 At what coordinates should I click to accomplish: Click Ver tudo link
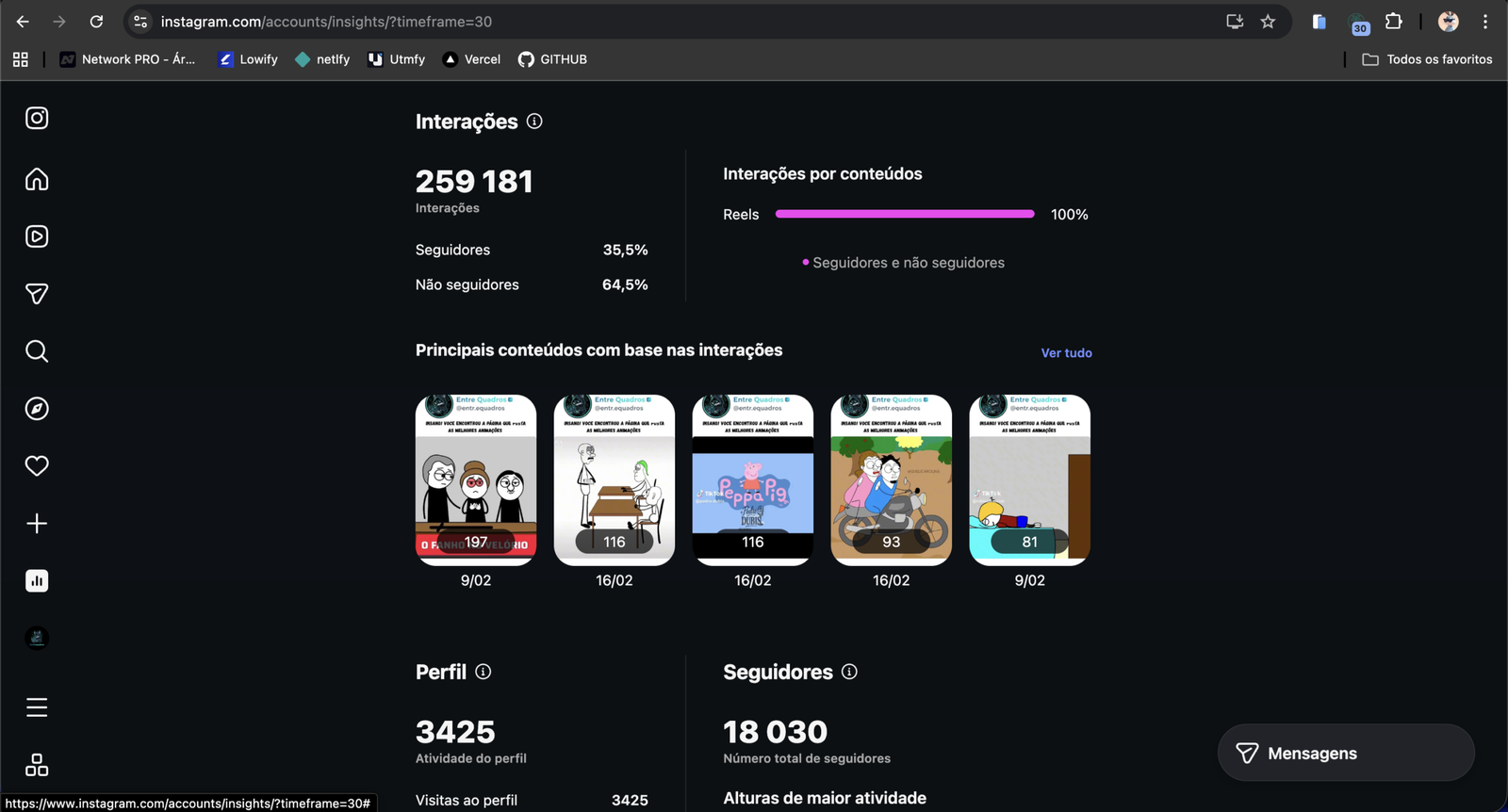[1066, 353]
